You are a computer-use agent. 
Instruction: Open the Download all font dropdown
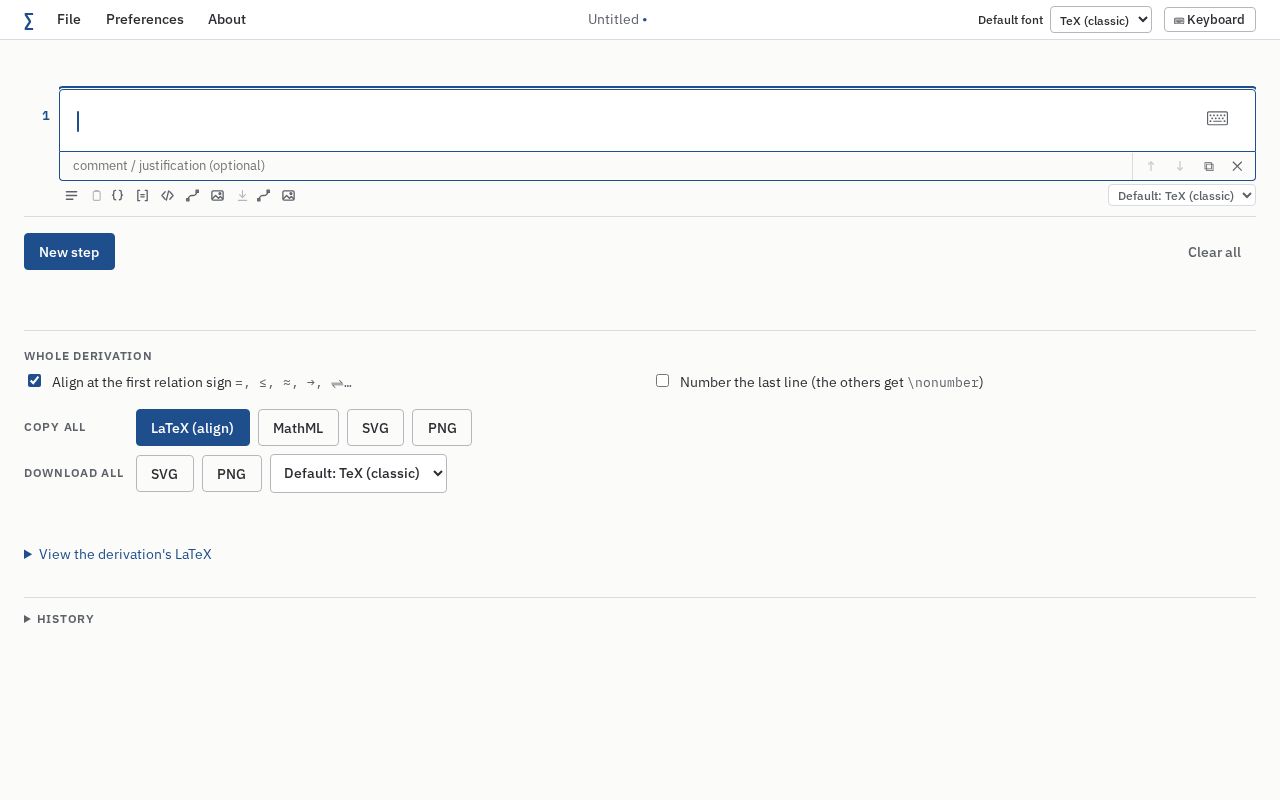[x=358, y=473]
